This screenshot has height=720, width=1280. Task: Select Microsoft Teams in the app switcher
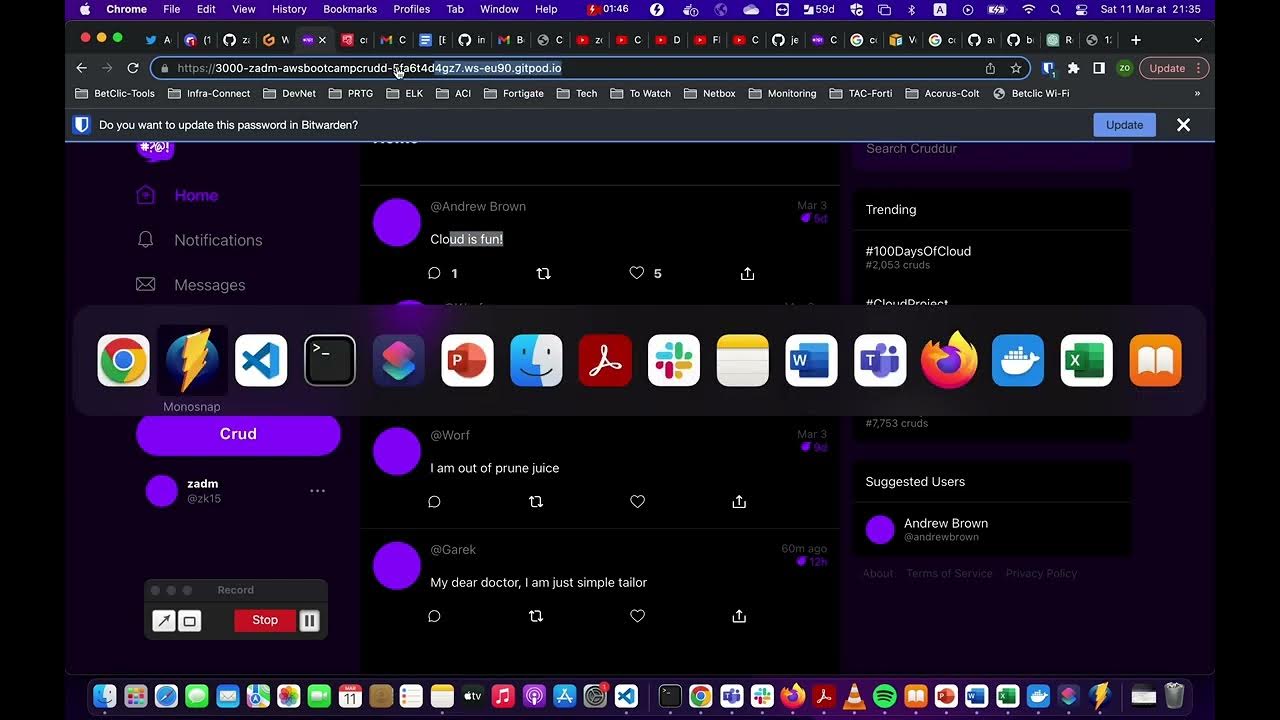tap(880, 360)
